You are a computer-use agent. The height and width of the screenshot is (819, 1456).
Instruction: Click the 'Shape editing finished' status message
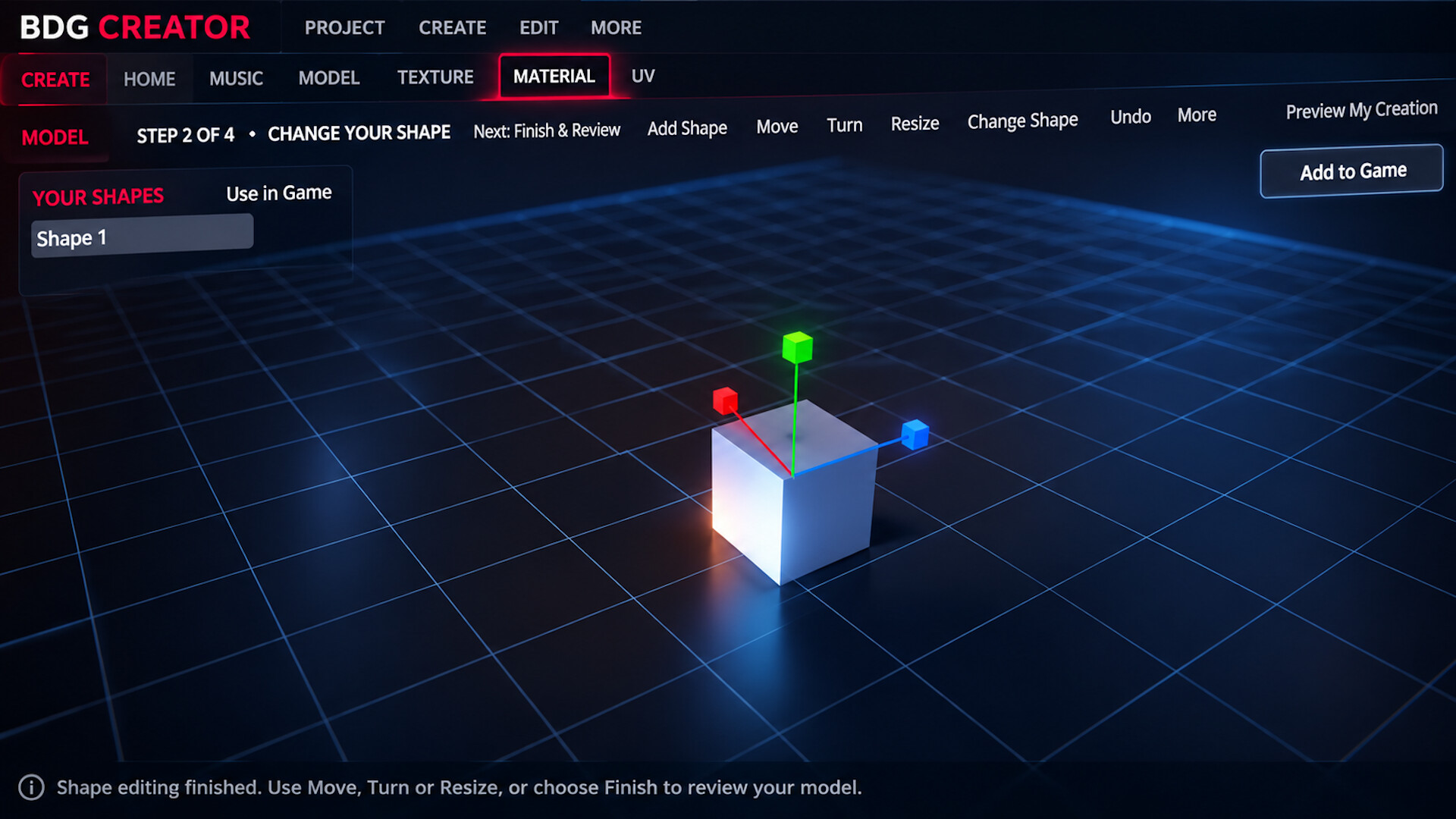[459, 787]
